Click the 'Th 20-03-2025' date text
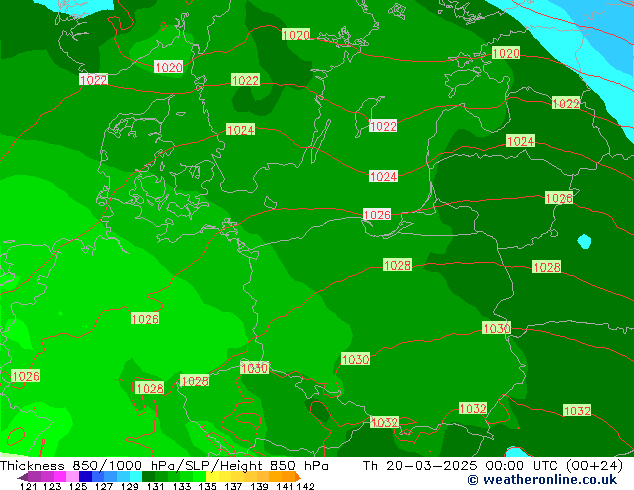Viewport: 634px width, 490px height. (x=420, y=466)
